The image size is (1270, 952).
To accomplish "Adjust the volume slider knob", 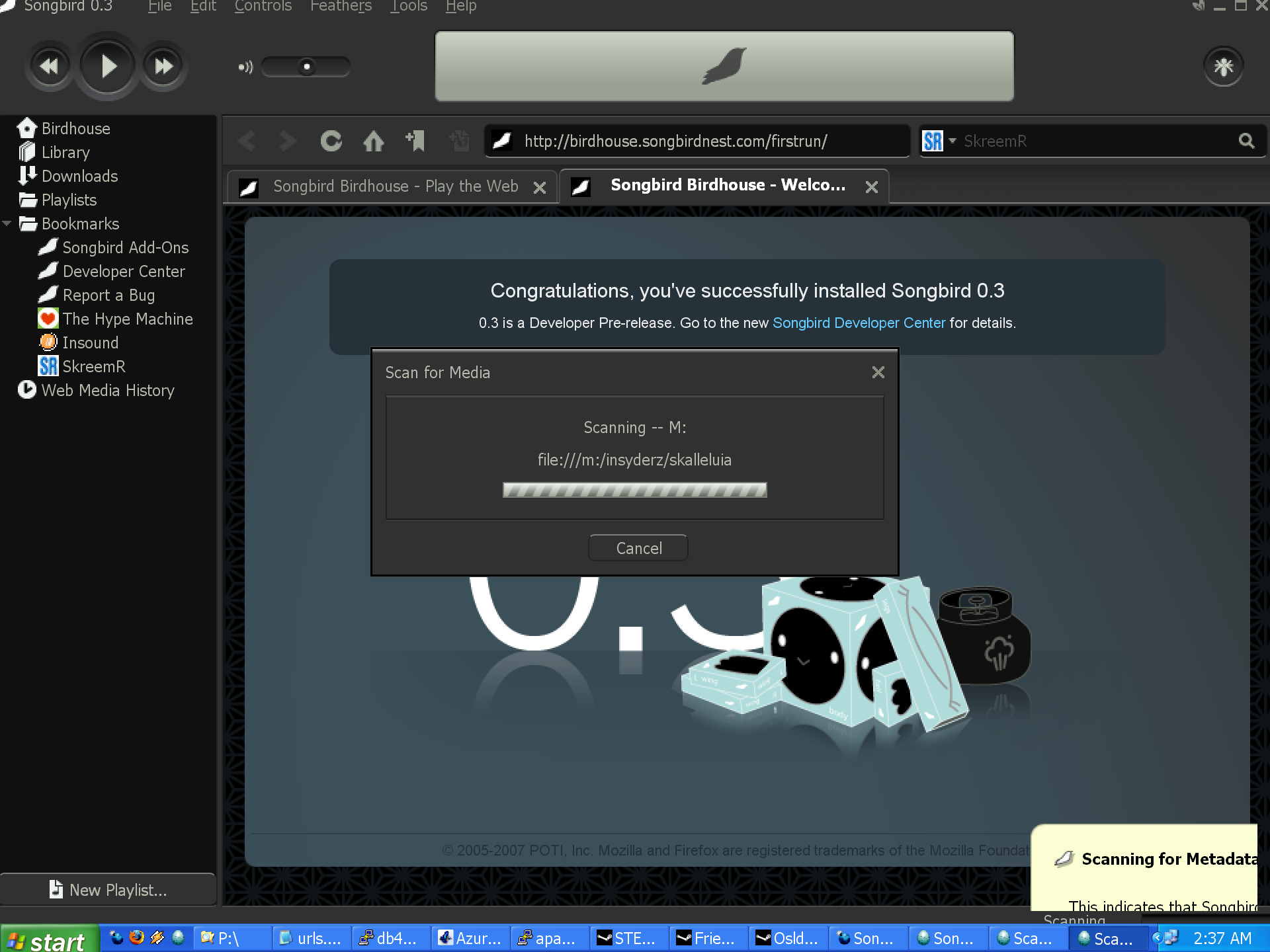I will point(307,67).
